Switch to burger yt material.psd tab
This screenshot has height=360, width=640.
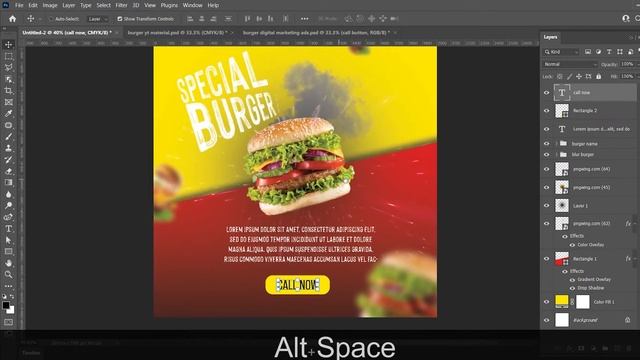pyautogui.click(x=178, y=33)
